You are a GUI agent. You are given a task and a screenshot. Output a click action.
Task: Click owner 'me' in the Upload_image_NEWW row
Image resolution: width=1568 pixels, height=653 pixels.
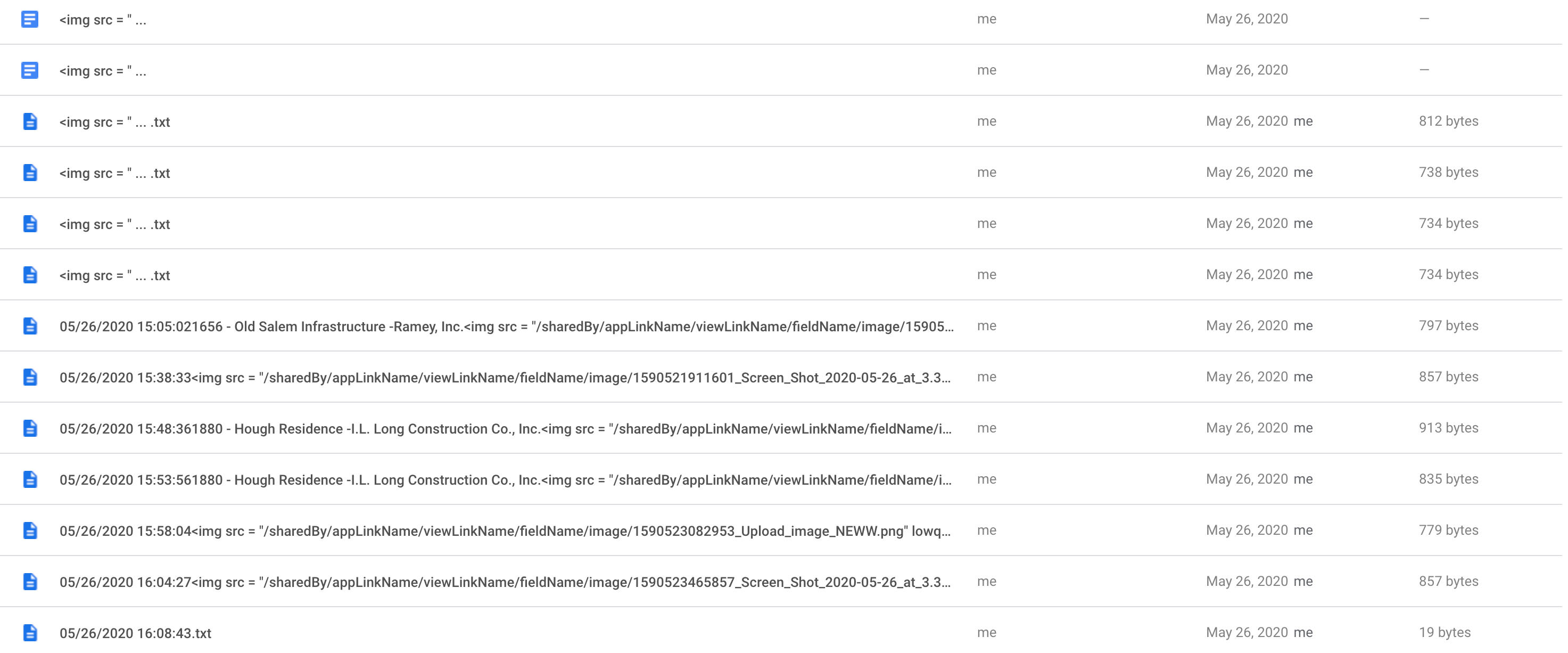tap(987, 530)
